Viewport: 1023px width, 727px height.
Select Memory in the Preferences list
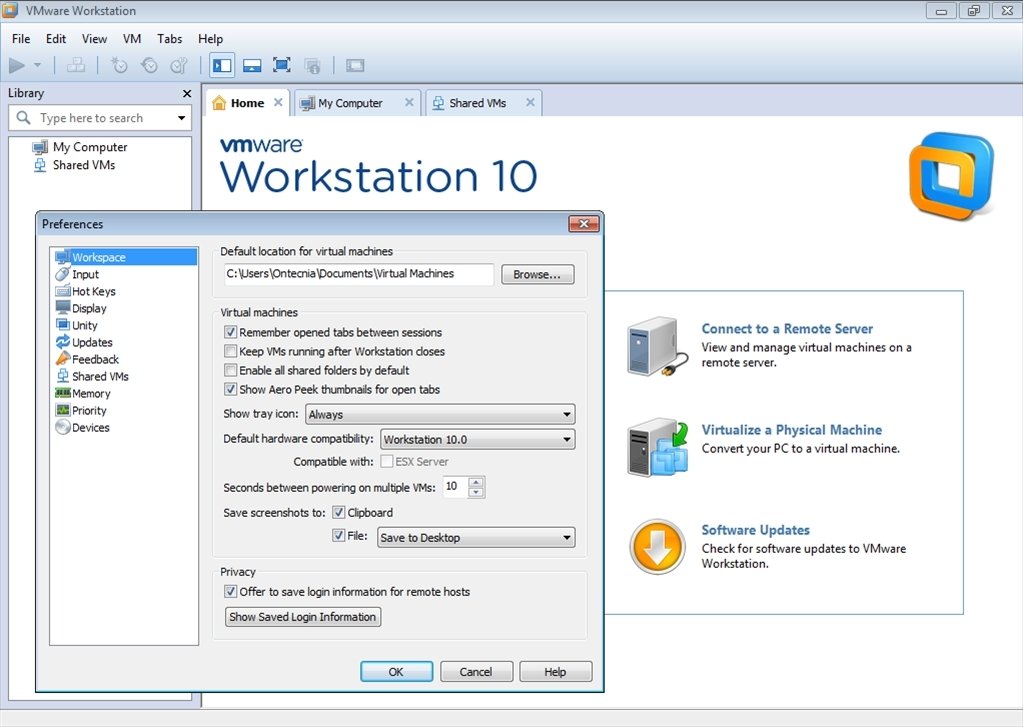point(83,394)
